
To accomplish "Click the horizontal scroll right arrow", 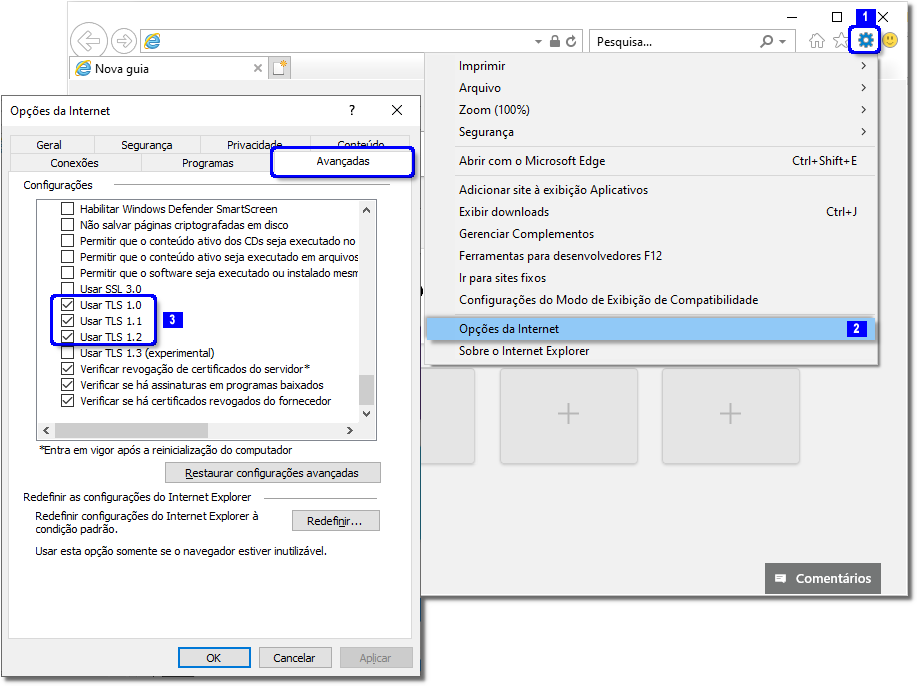I will (350, 430).
